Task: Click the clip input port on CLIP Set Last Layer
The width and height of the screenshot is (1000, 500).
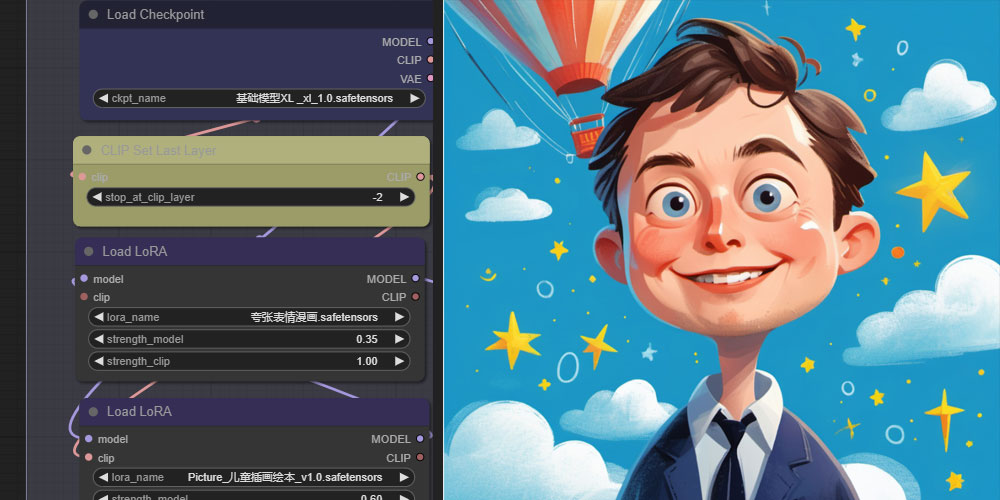Action: (82, 177)
